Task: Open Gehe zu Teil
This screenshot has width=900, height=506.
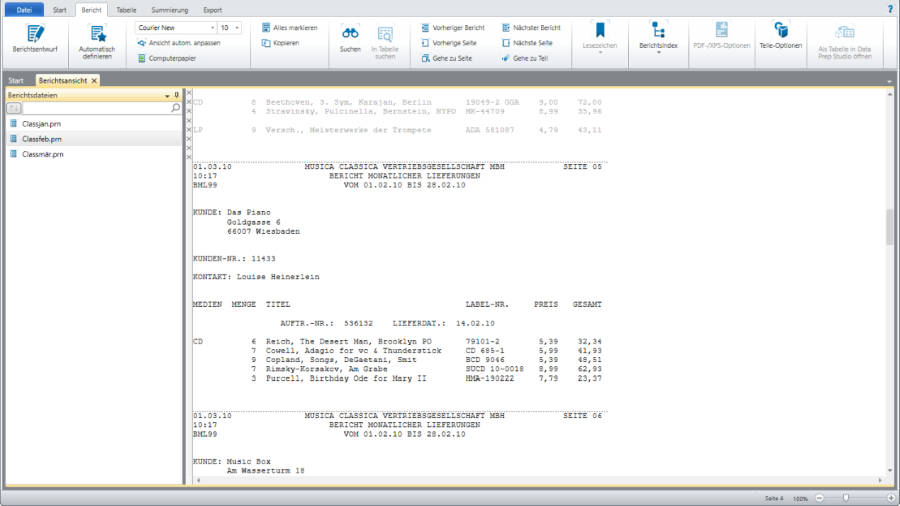Action: 525,59
